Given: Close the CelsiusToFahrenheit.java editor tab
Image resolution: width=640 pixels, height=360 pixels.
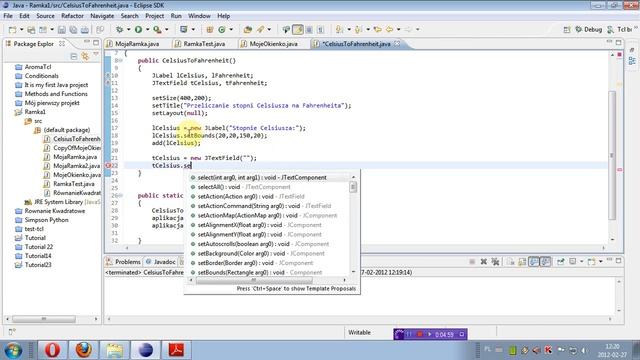Looking at the screenshot, I should (x=397, y=44).
